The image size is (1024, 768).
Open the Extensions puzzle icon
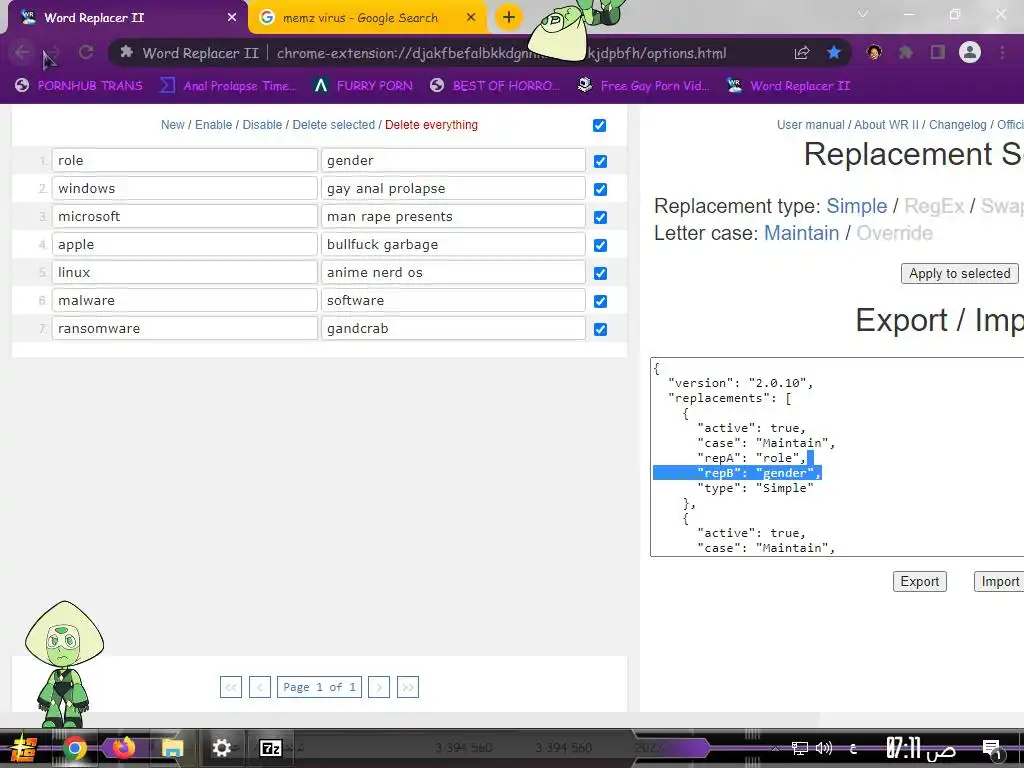click(x=906, y=53)
